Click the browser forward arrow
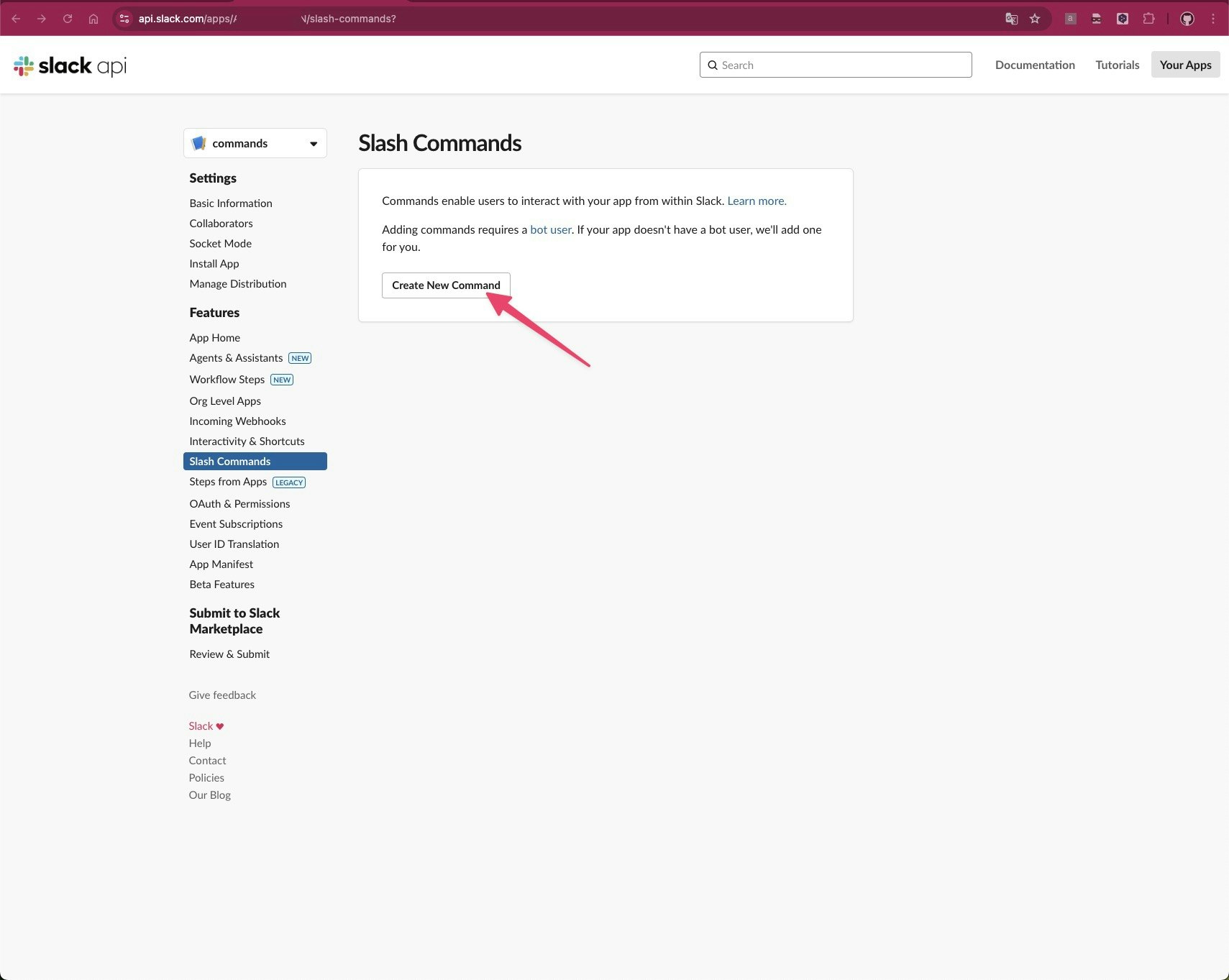The height and width of the screenshot is (980, 1229). (x=42, y=19)
